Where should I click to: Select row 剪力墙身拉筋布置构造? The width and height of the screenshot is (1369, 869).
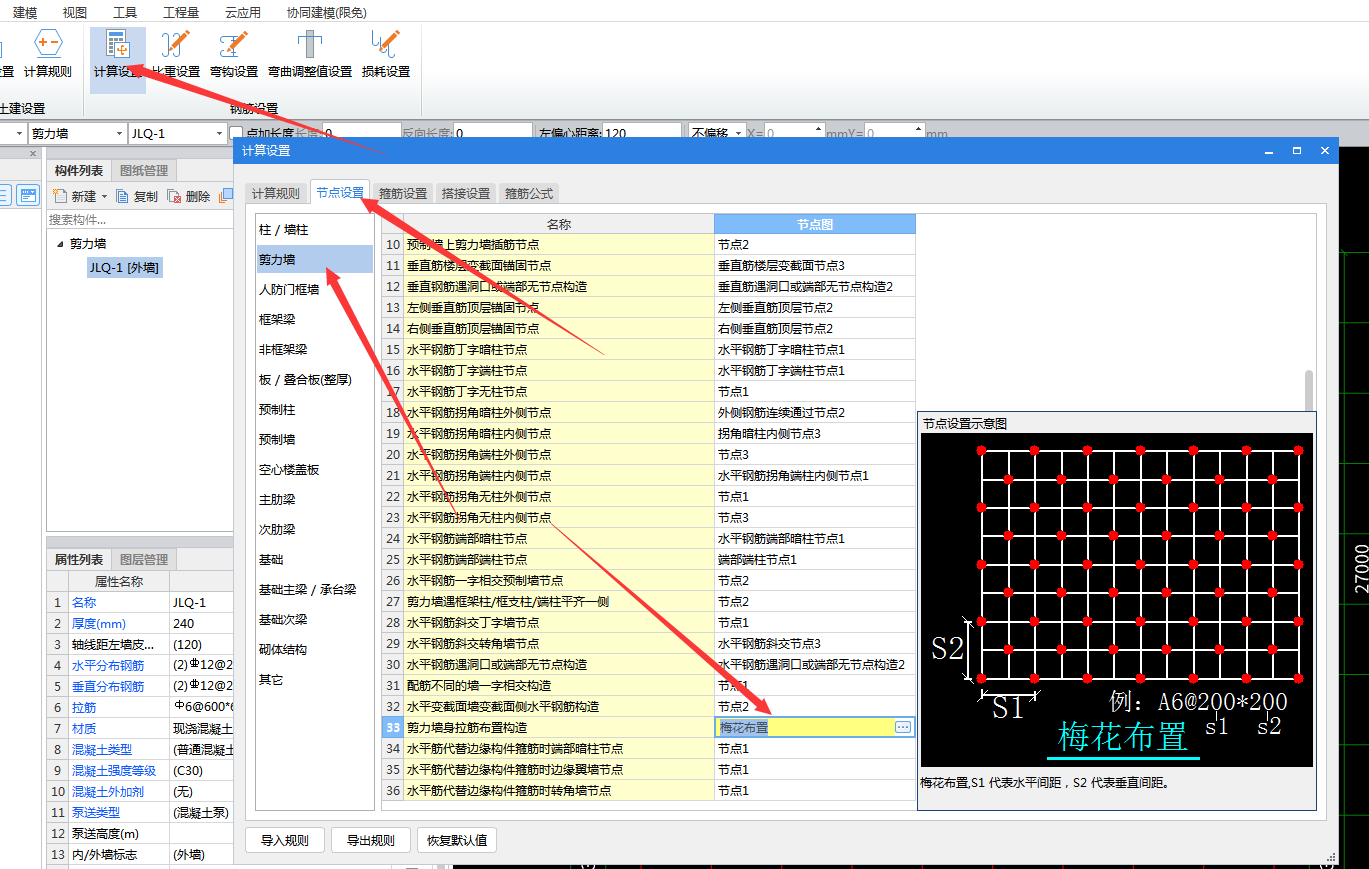559,728
